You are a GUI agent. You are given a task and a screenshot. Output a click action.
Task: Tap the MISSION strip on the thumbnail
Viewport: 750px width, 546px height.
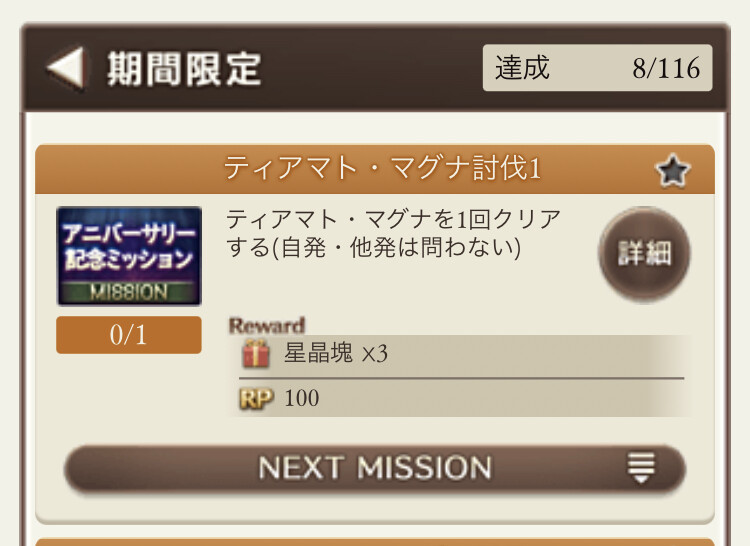point(129,292)
